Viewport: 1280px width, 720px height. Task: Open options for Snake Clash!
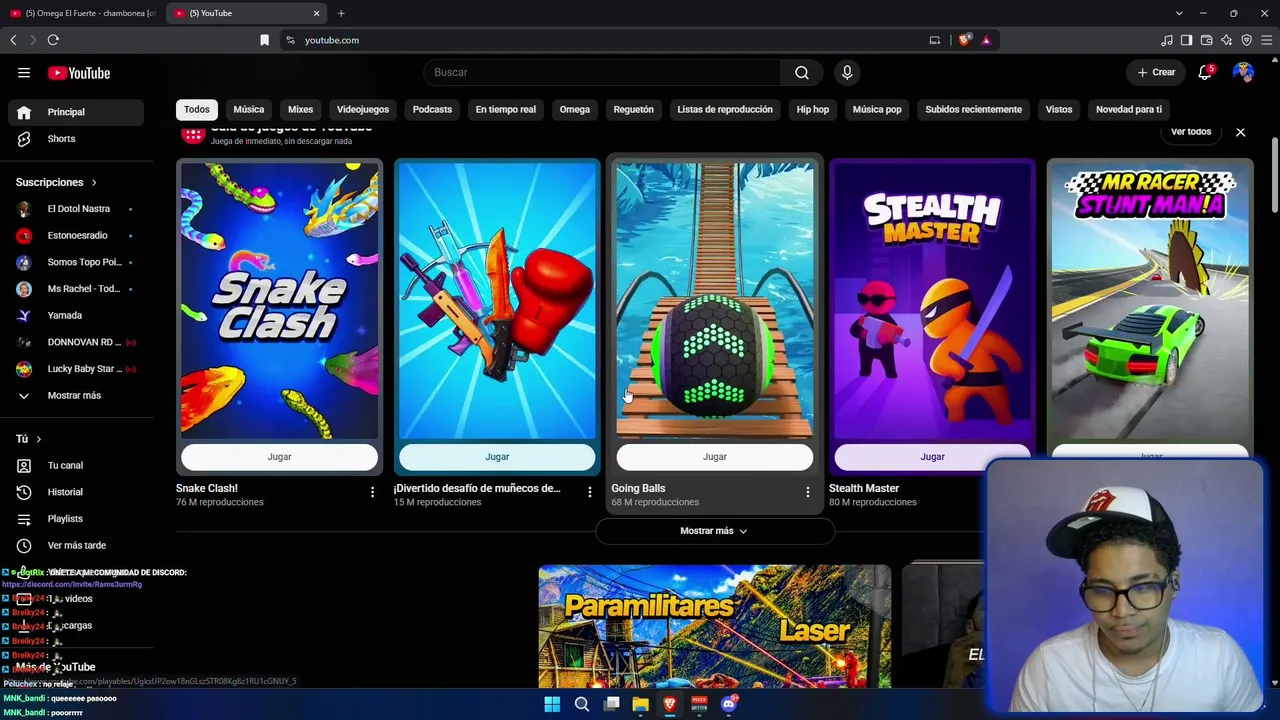tap(372, 492)
